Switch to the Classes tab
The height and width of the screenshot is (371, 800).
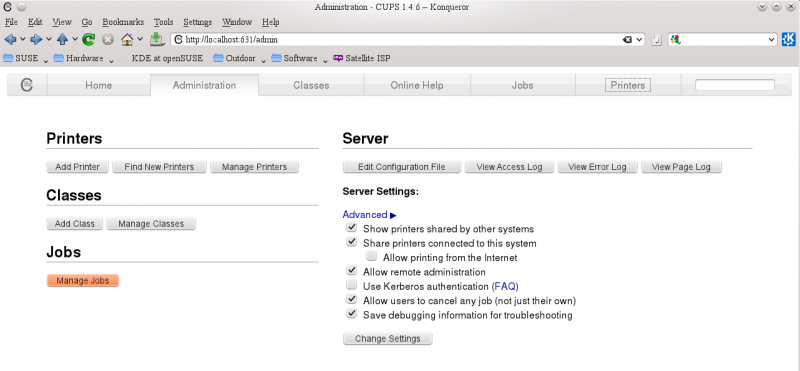tap(311, 85)
